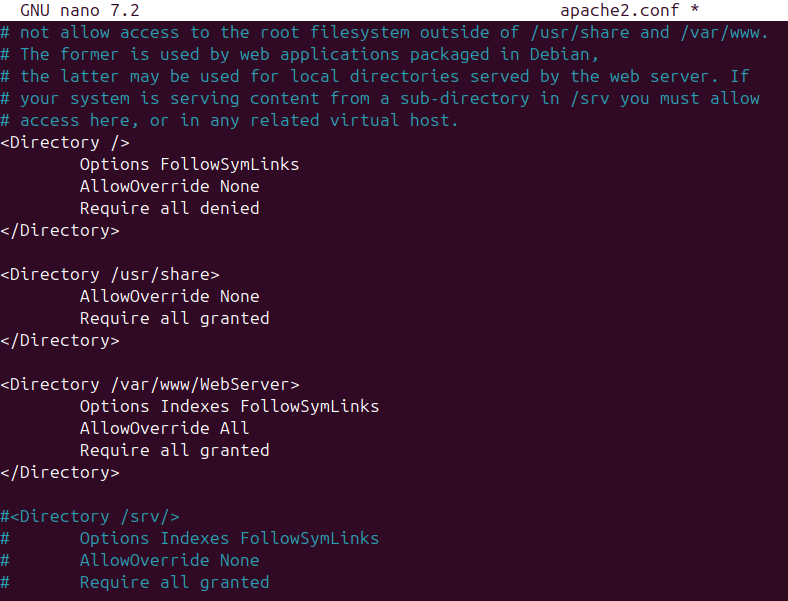Click the closing </Directory> tag below "Require all denied"

[60, 230]
